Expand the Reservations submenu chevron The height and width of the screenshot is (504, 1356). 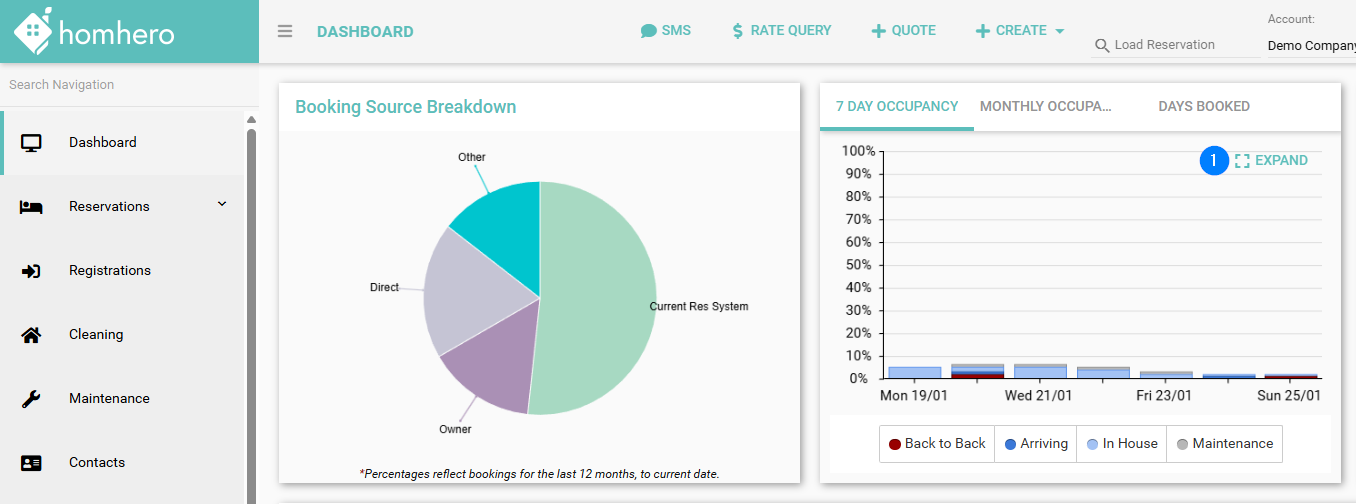[x=222, y=204]
